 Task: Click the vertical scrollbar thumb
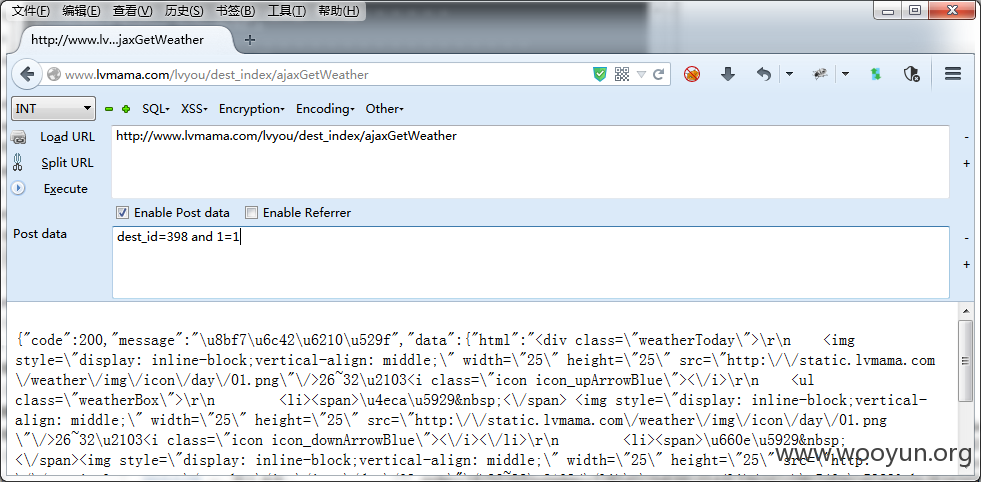[x=965, y=361]
